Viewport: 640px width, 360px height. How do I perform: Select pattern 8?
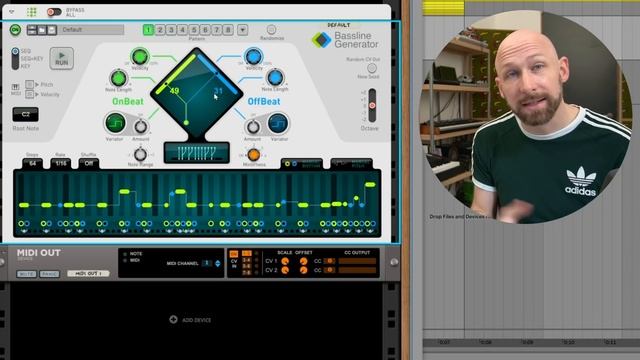[228, 30]
